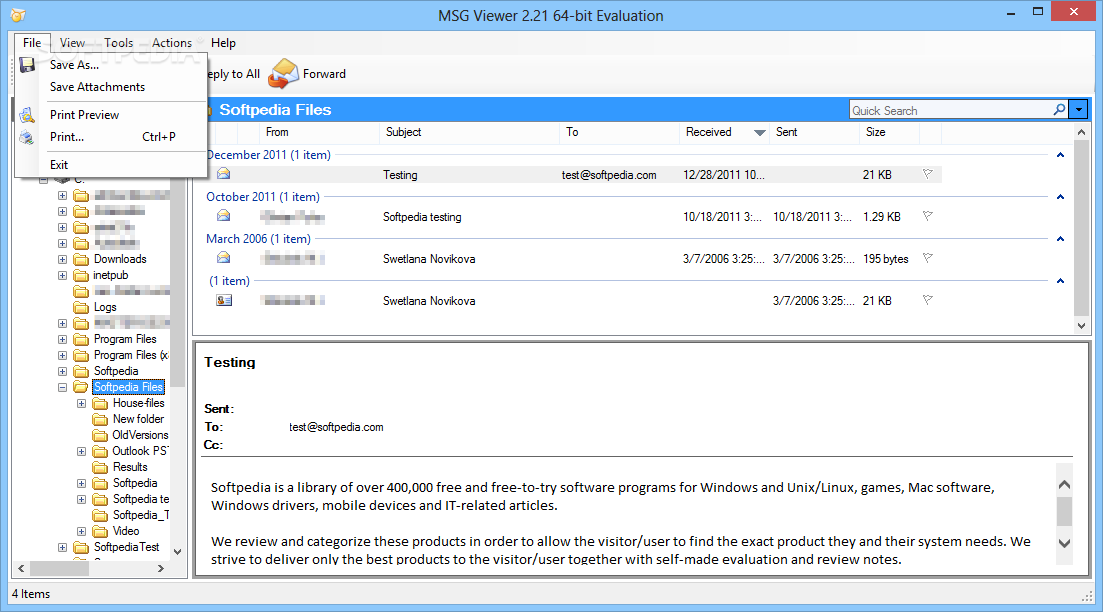Click the floppy disk icon beside Save As
The image size is (1103, 612).
(28, 65)
